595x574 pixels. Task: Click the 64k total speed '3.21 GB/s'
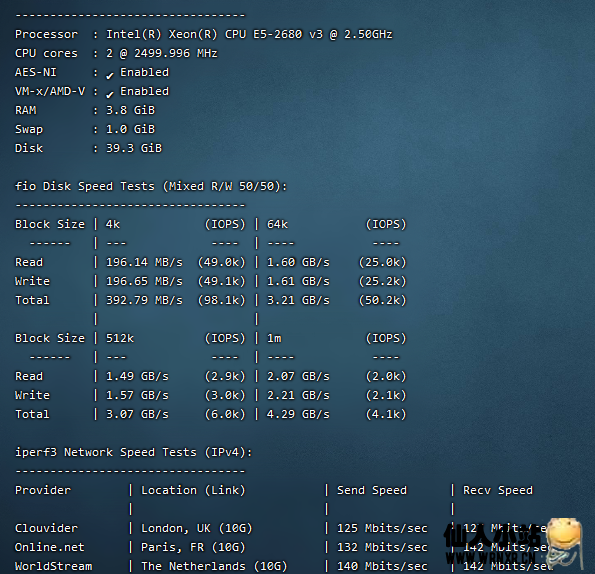(298, 300)
